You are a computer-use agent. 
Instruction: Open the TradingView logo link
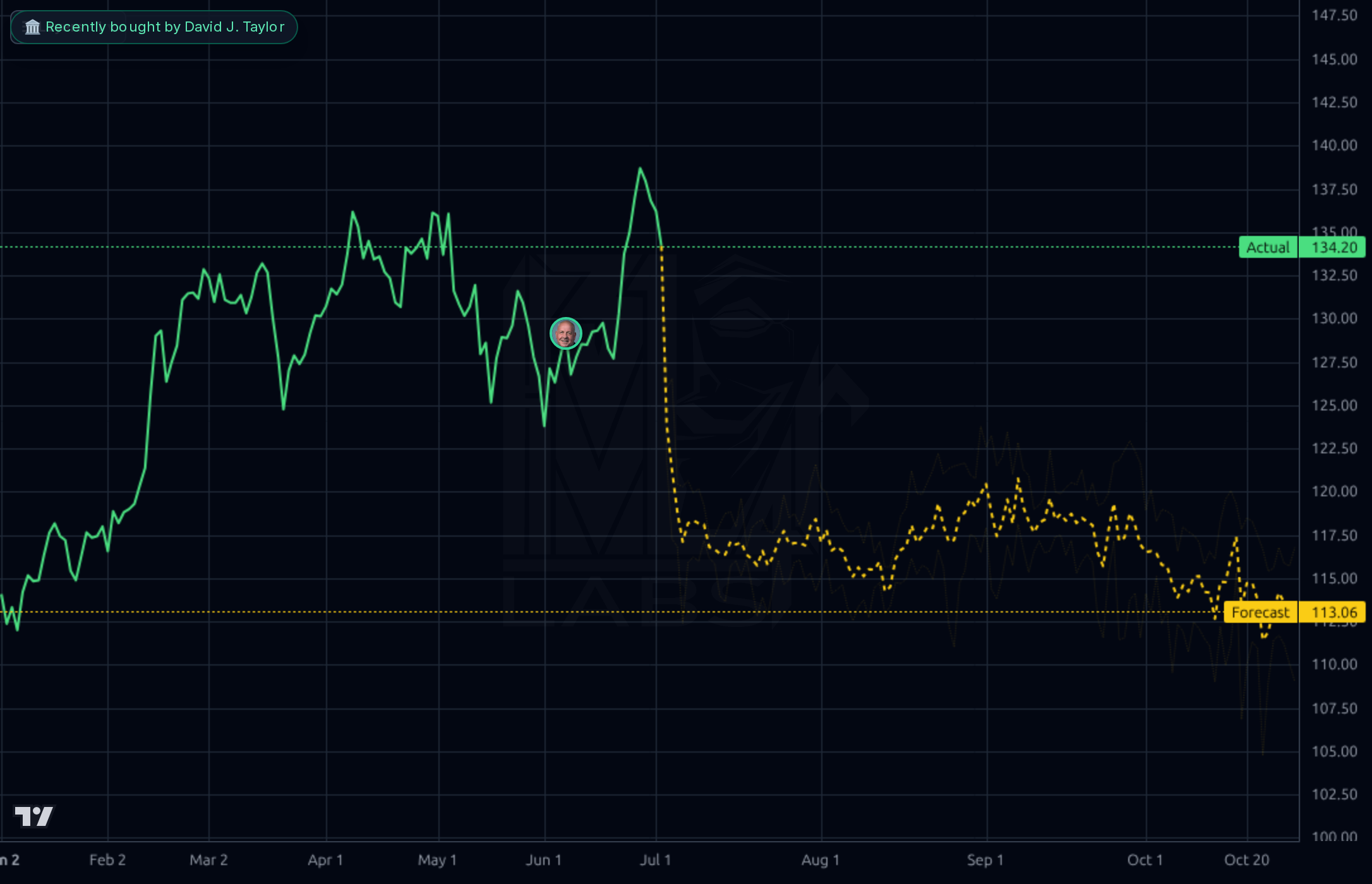pyautogui.click(x=34, y=816)
